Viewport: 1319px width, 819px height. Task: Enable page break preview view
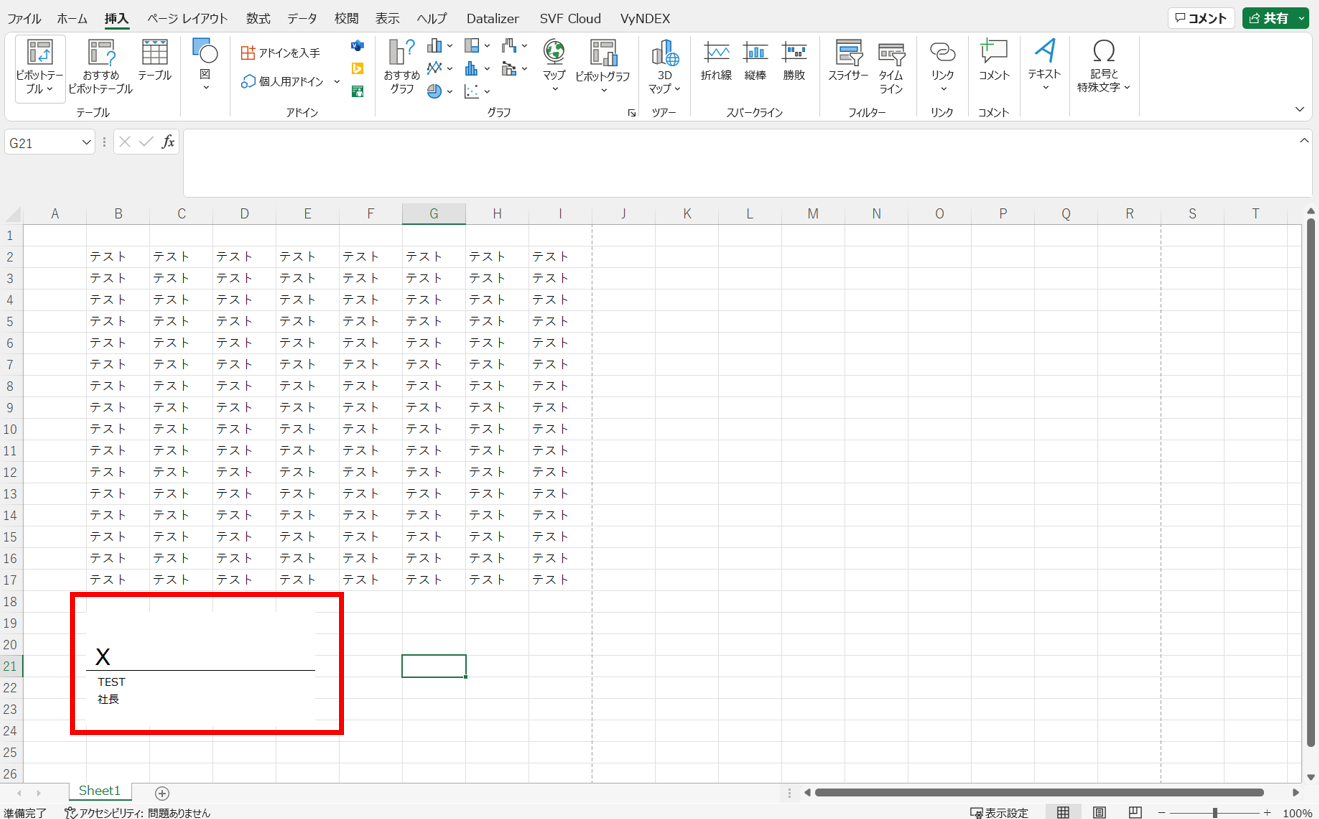(1135, 812)
